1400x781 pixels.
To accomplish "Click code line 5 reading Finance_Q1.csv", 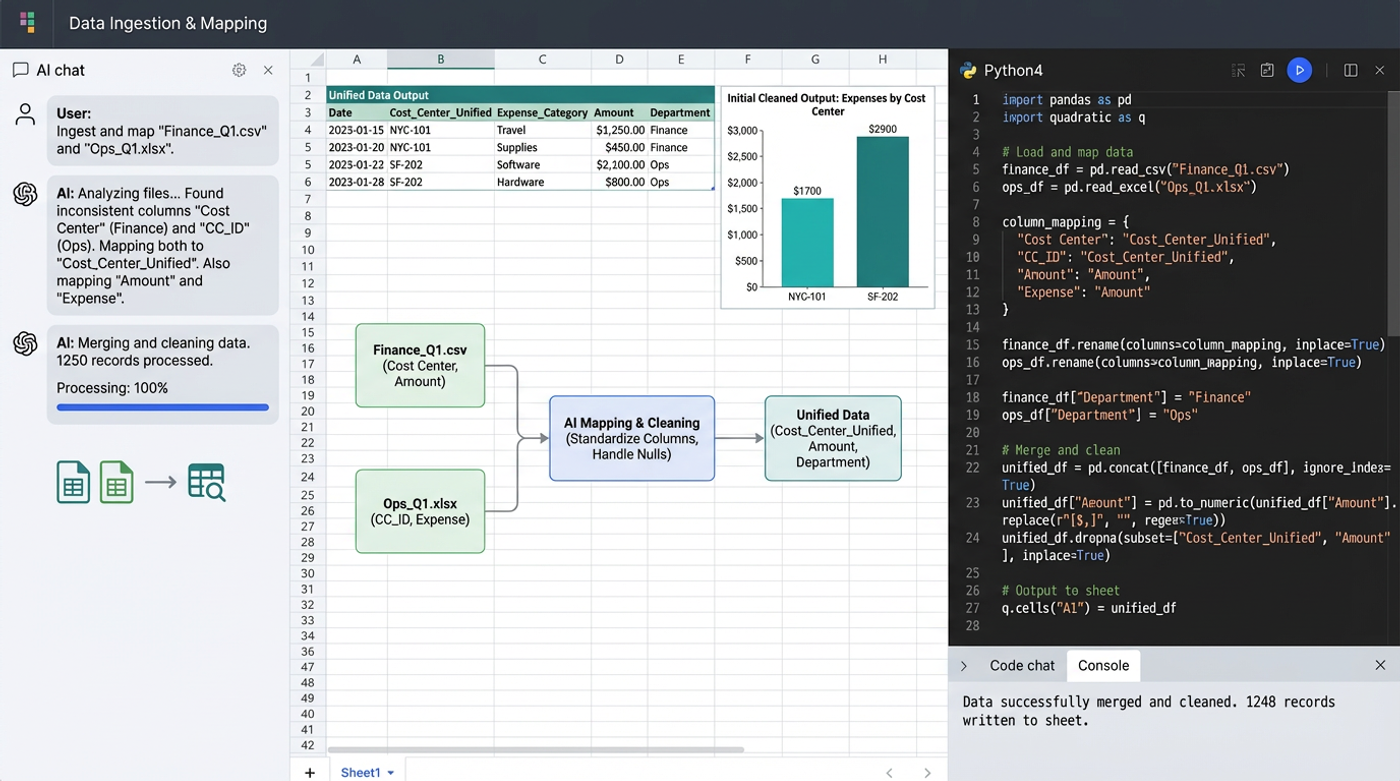I will [x=1146, y=170].
